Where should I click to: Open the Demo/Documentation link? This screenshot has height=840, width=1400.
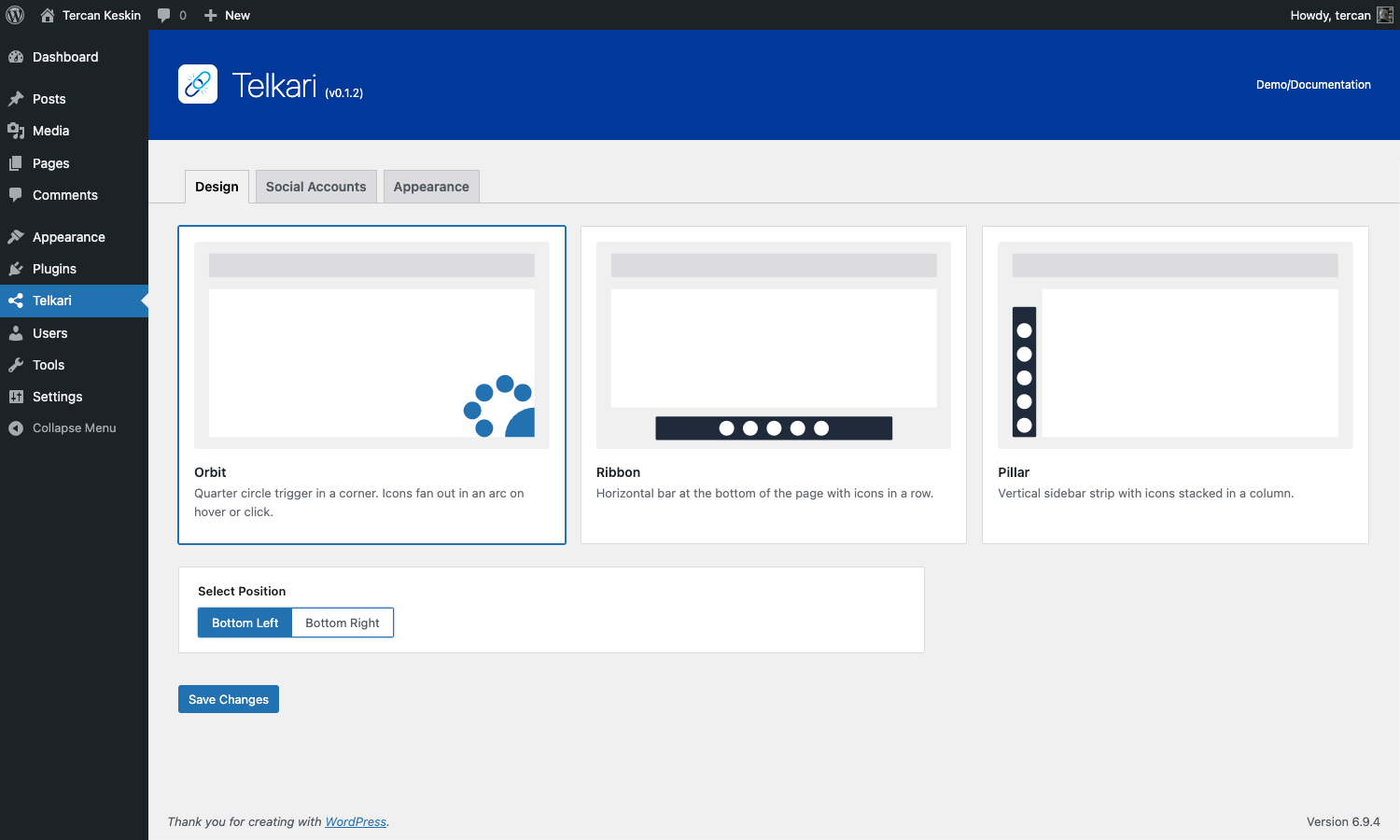click(x=1313, y=84)
